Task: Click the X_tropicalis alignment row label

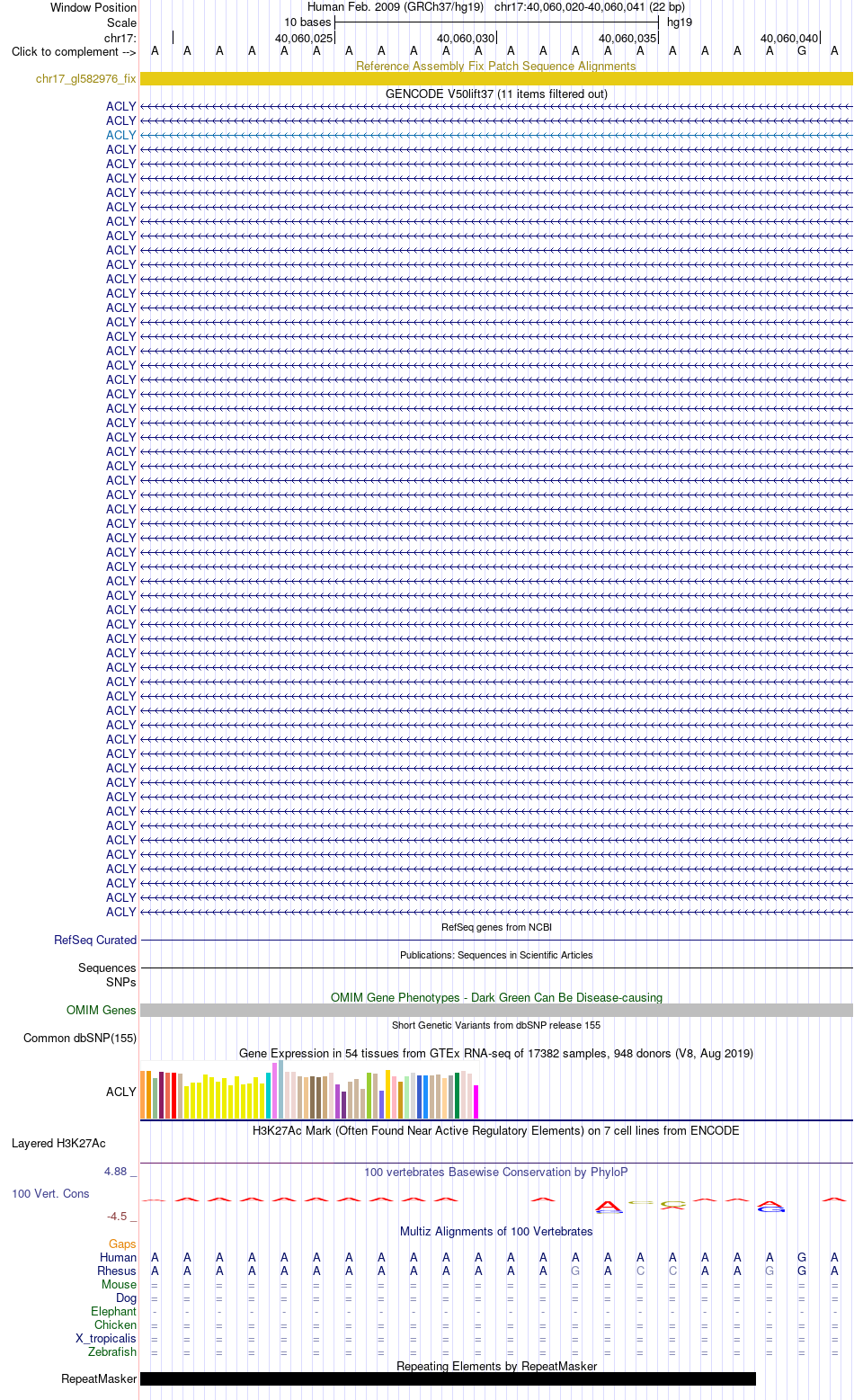Action: (106, 1338)
